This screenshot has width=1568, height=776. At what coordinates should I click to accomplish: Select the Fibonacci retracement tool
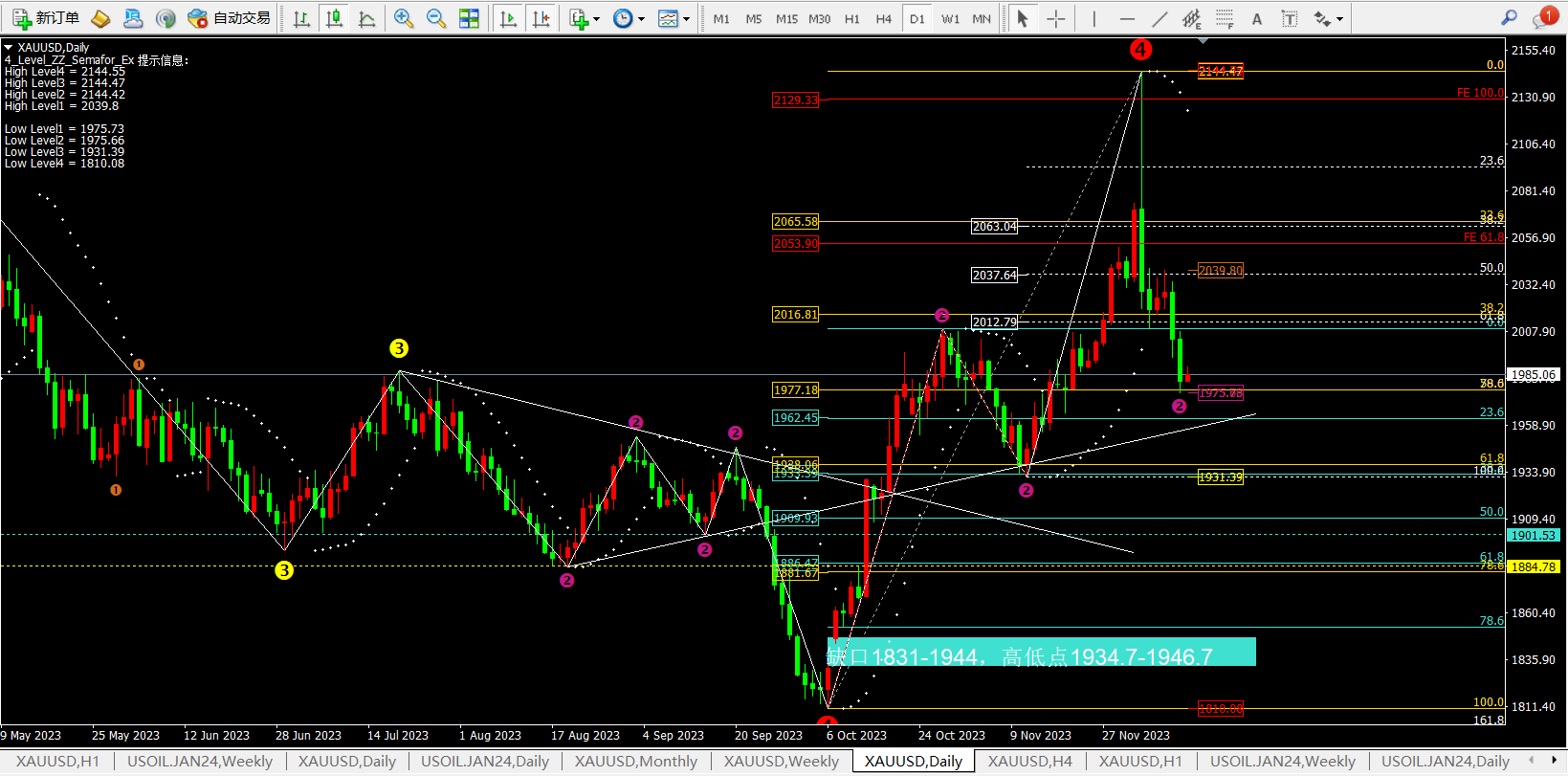(x=1225, y=18)
